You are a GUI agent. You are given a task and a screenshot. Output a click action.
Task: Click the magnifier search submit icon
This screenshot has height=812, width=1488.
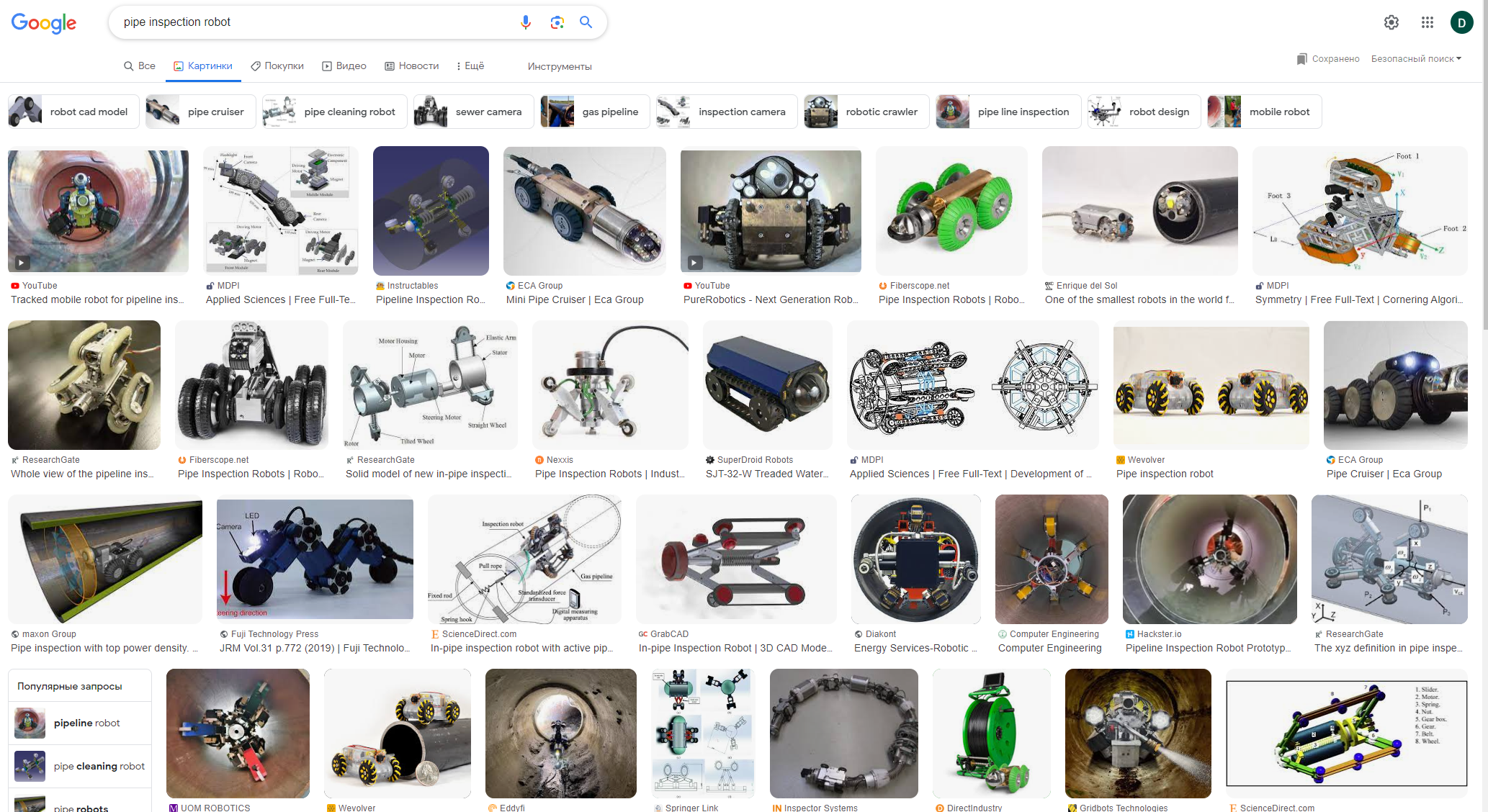tap(586, 22)
